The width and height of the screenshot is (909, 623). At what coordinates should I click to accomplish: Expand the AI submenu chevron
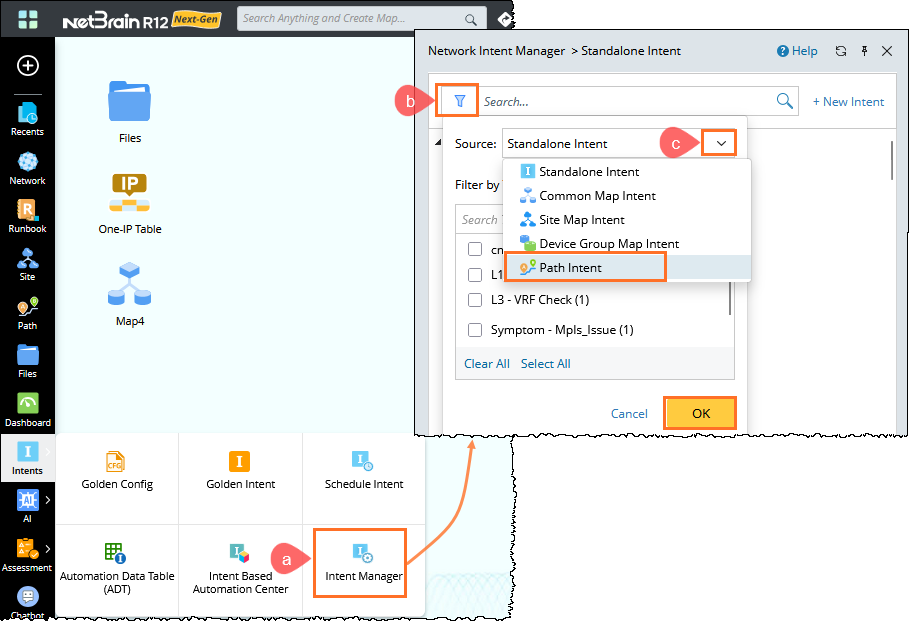(x=48, y=500)
